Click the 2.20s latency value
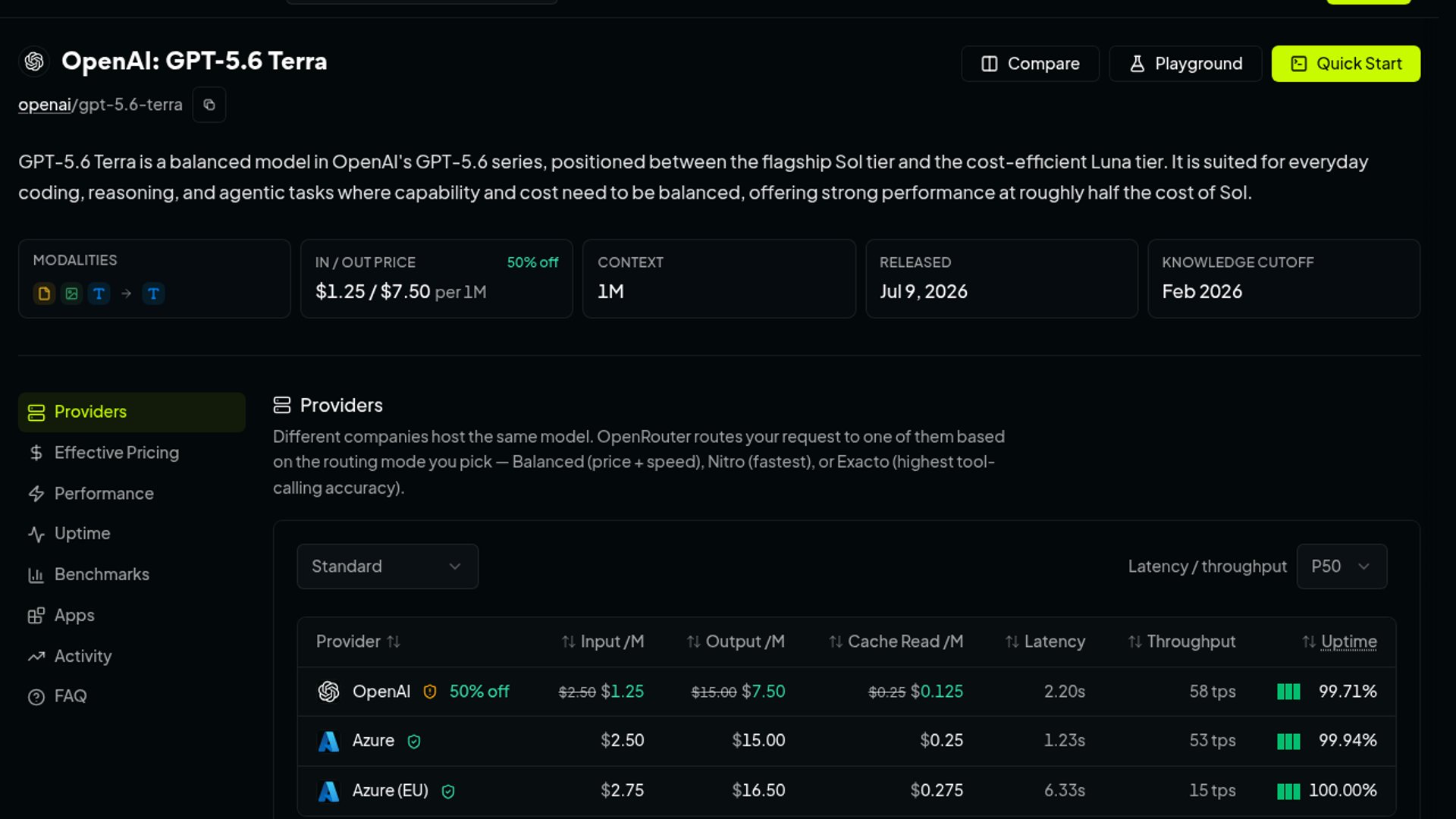1456x819 pixels. pos(1065,692)
